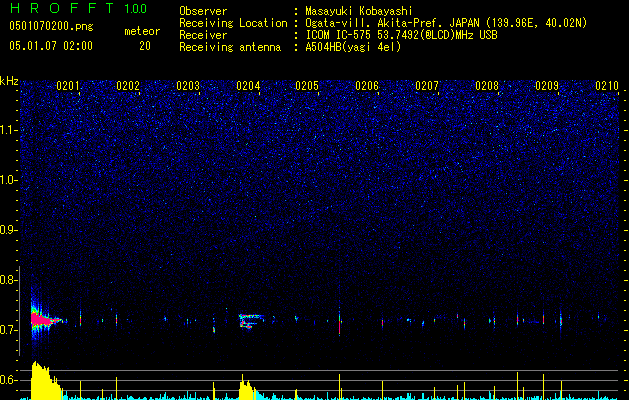Click the A504HB(yagi 4el) antenna text
This screenshot has height=400, width=629.
[353, 47]
